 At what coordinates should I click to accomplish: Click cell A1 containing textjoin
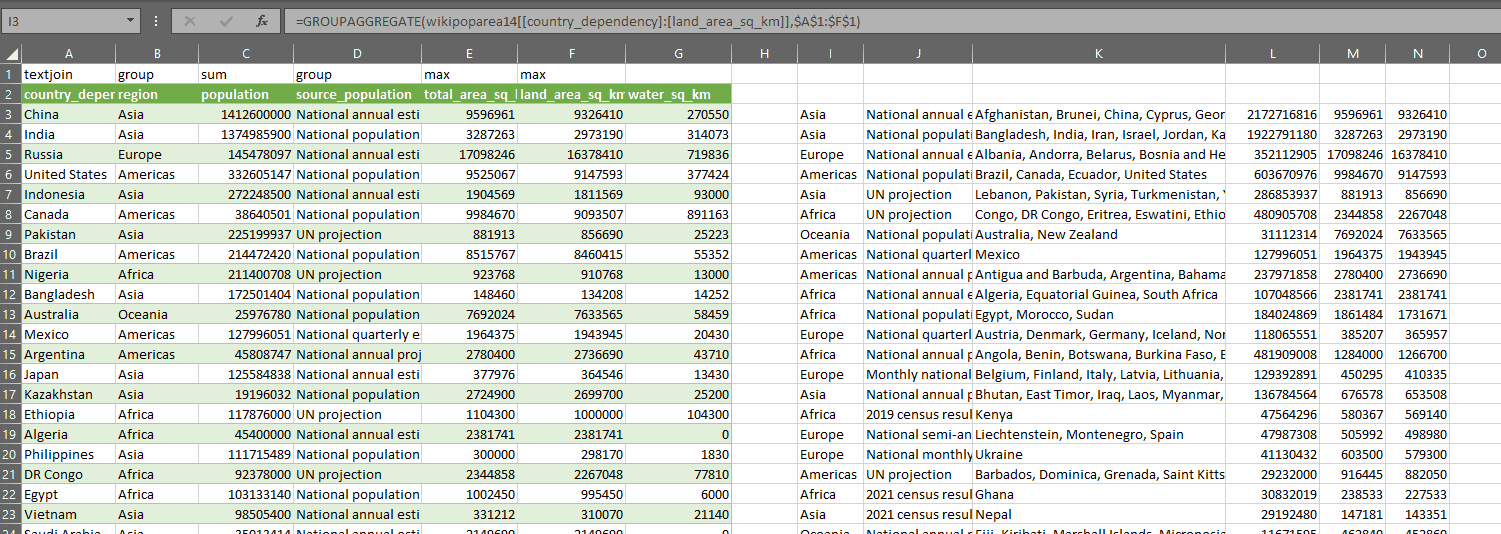coord(68,74)
